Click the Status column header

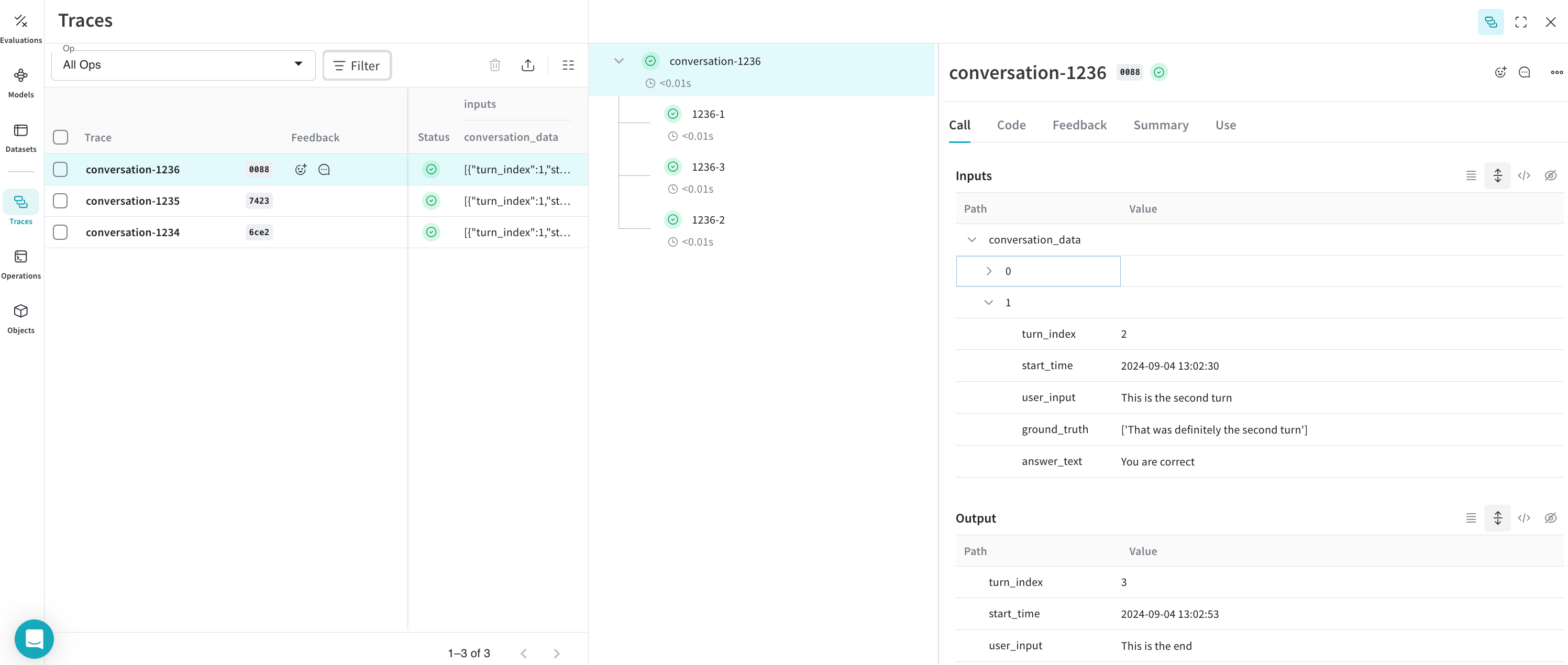pos(434,138)
